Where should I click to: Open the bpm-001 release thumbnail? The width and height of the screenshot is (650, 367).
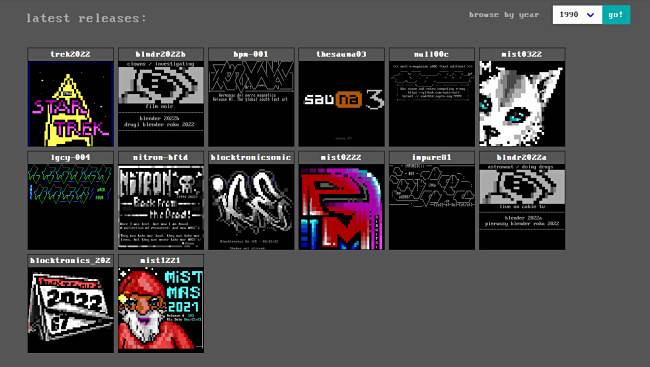(x=251, y=104)
